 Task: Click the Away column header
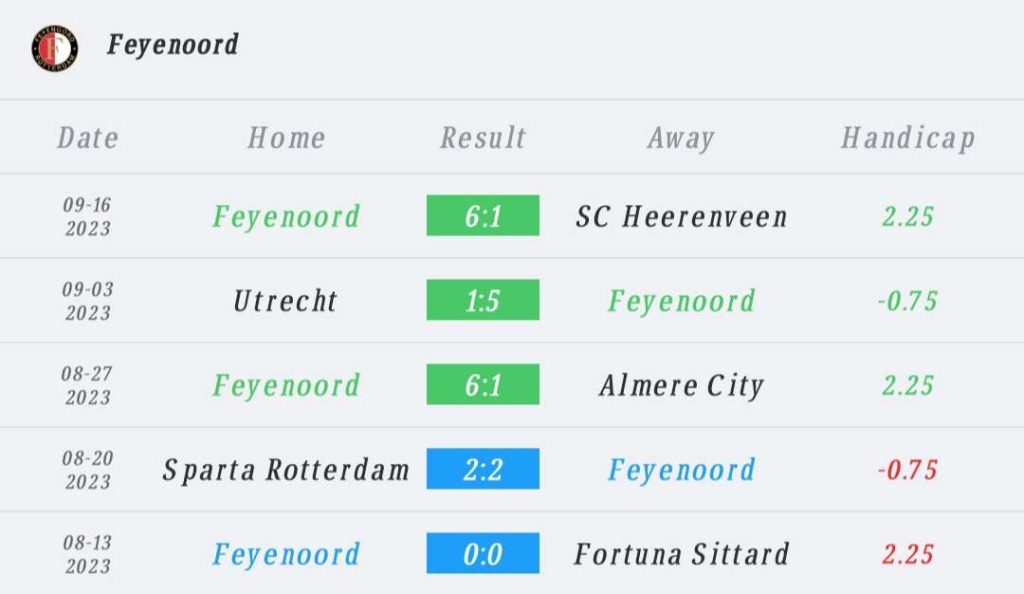click(x=681, y=138)
